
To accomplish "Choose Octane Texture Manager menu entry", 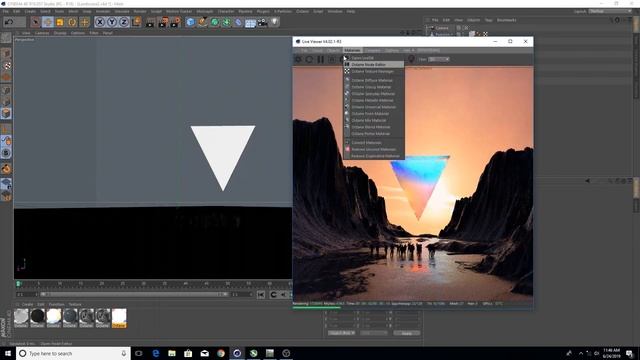I will pyautogui.click(x=373, y=71).
